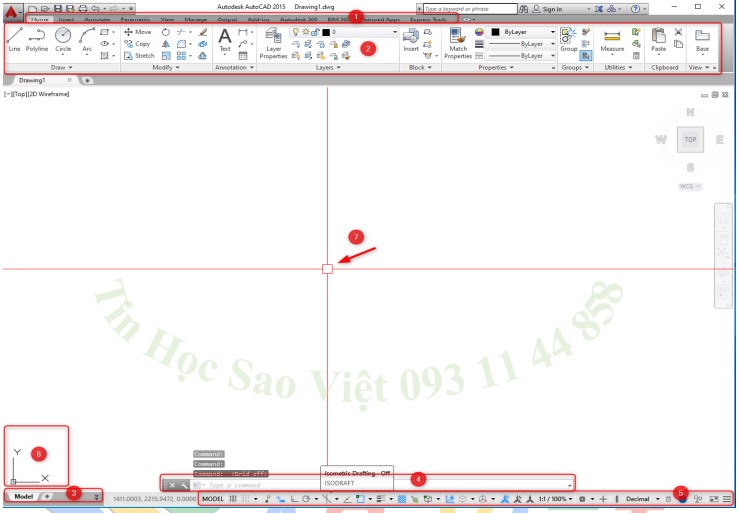Click the WCS label under ViewCube
739x513 pixels.
690,187
